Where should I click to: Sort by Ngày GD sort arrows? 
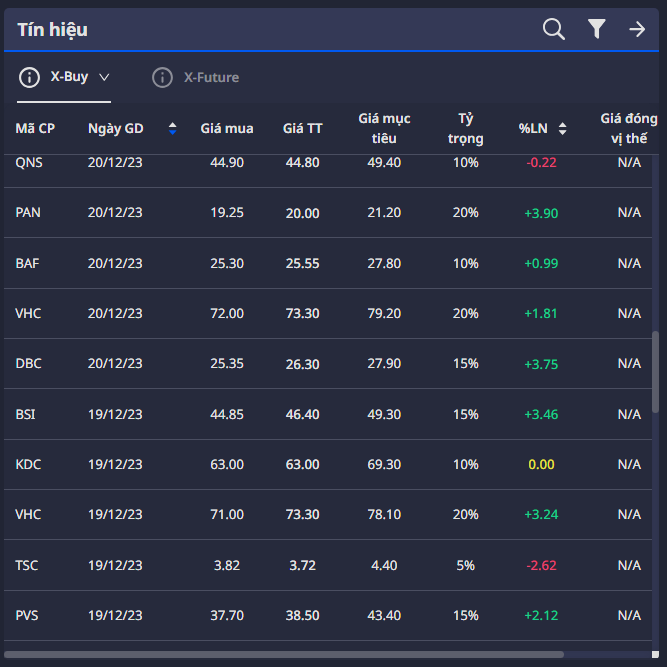(172, 128)
